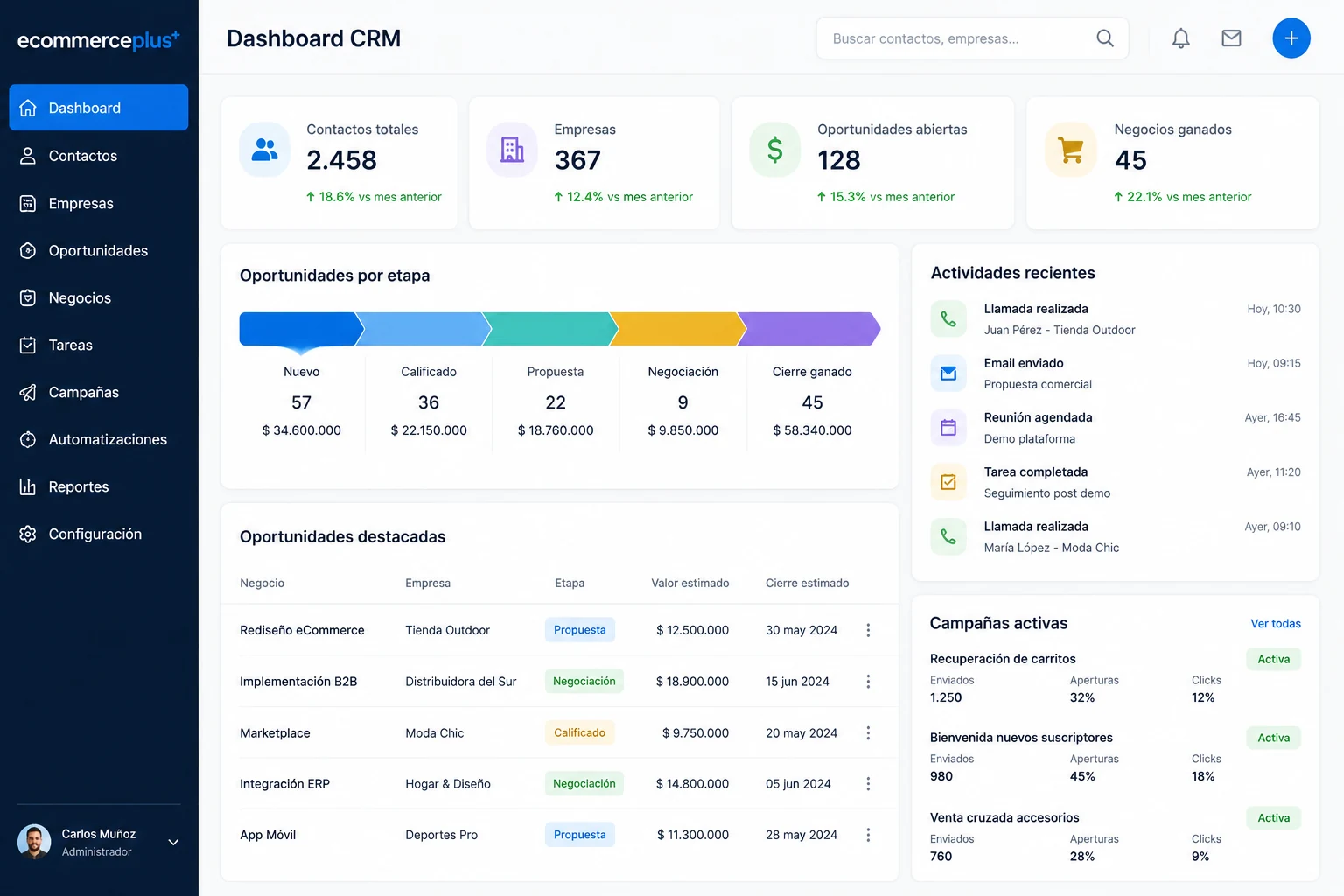
Task: Open row menu for Integración ERP
Action: click(868, 784)
